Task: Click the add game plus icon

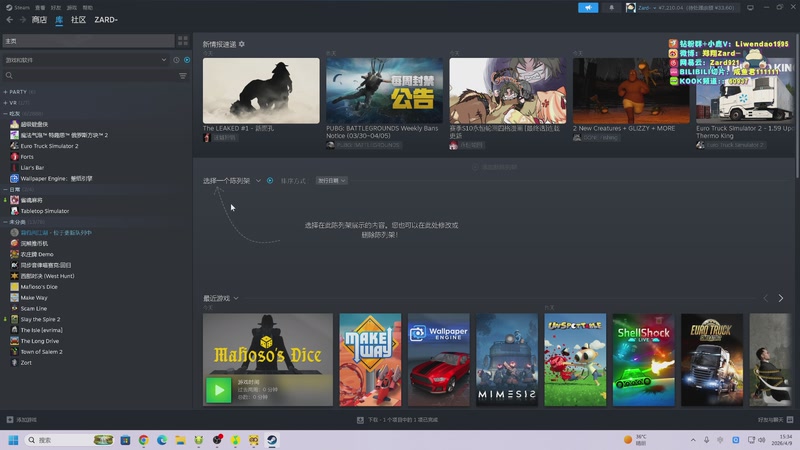Action: click(10, 420)
